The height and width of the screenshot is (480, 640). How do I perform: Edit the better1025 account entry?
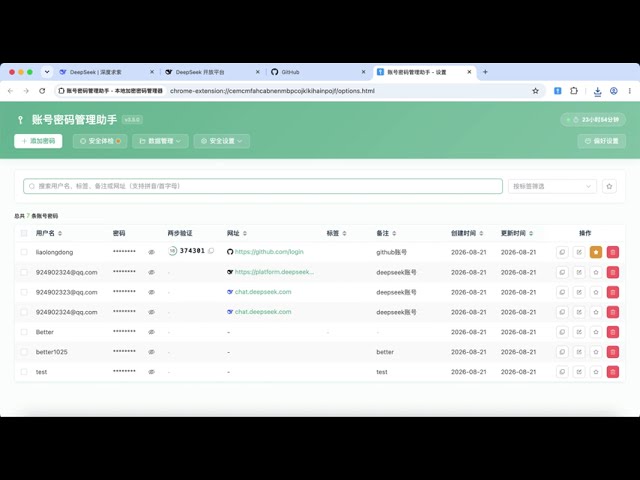tap(579, 352)
